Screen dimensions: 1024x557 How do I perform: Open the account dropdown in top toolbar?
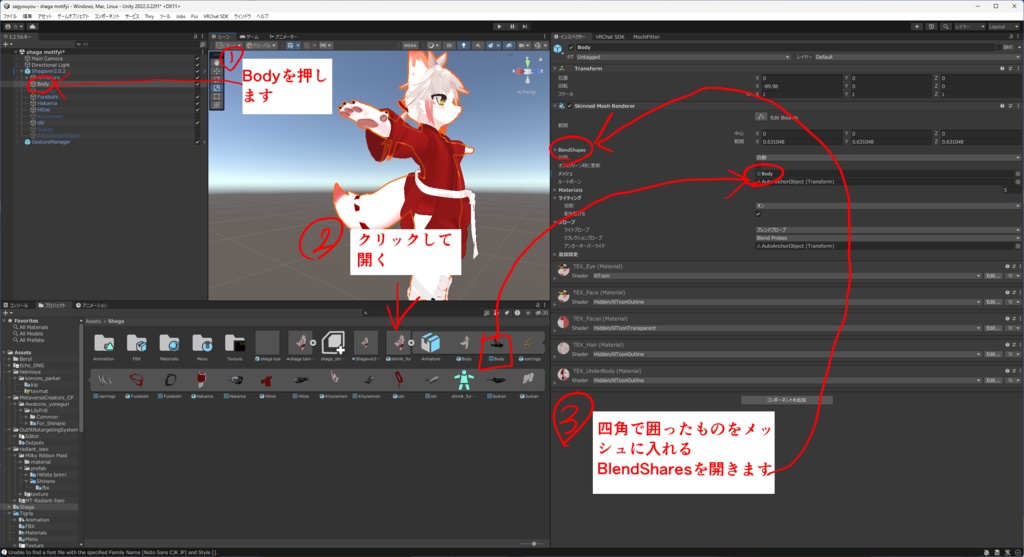pyautogui.click(x=12, y=27)
